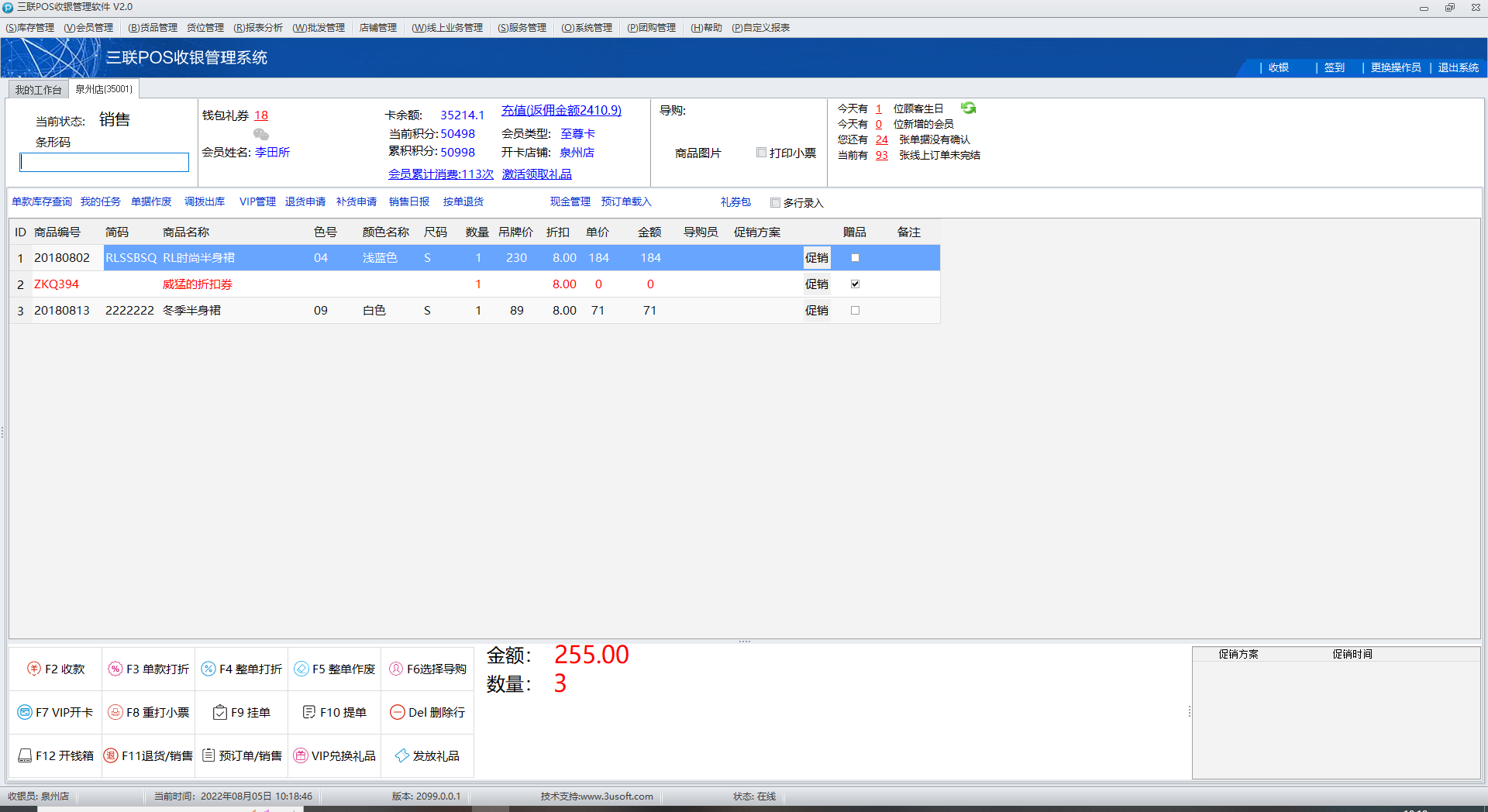Image resolution: width=1488 pixels, height=812 pixels.
Task: Click the F6选择导购 person icon
Action: click(x=396, y=669)
